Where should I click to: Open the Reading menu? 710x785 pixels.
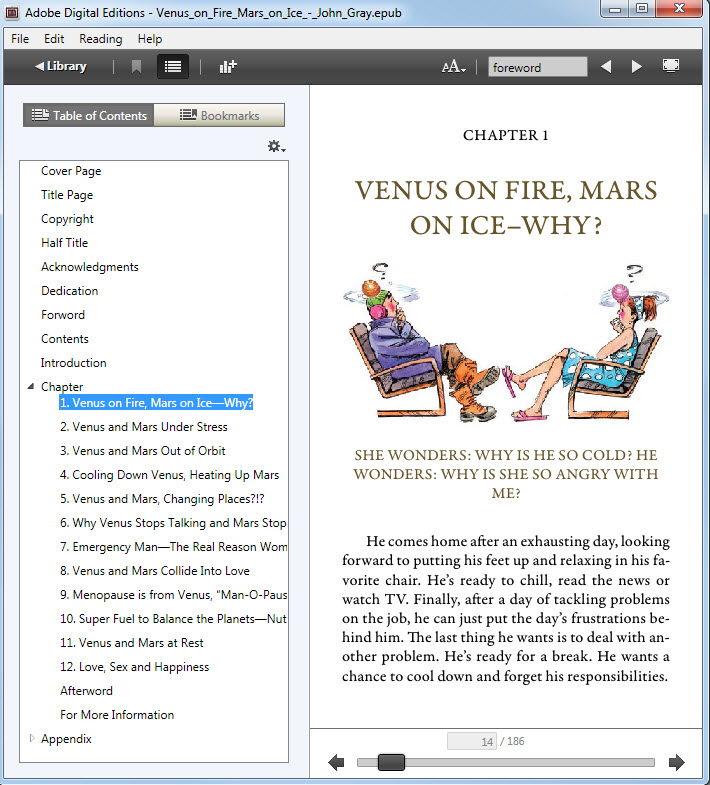100,39
